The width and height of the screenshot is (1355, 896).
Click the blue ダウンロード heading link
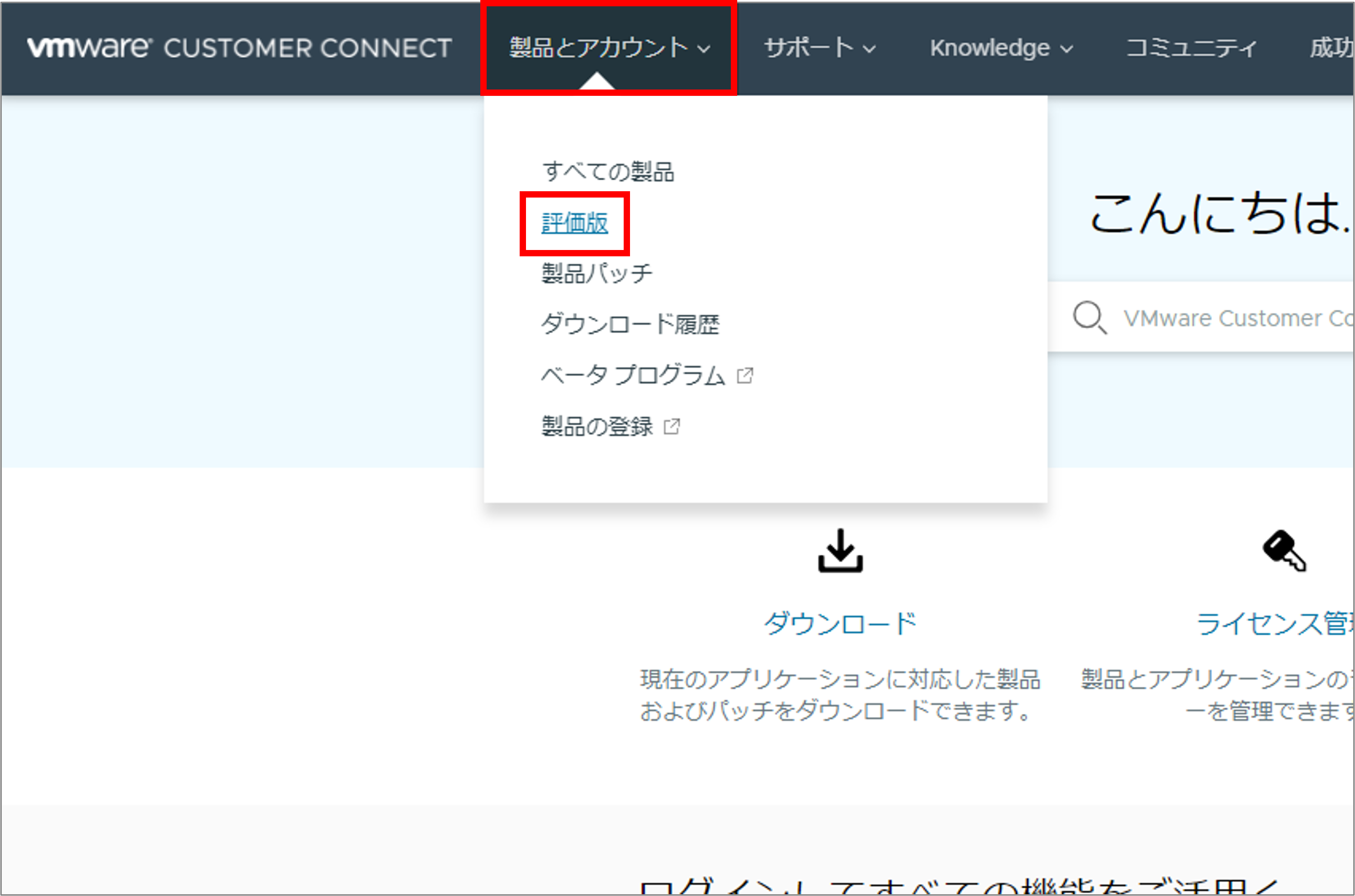coord(840,623)
